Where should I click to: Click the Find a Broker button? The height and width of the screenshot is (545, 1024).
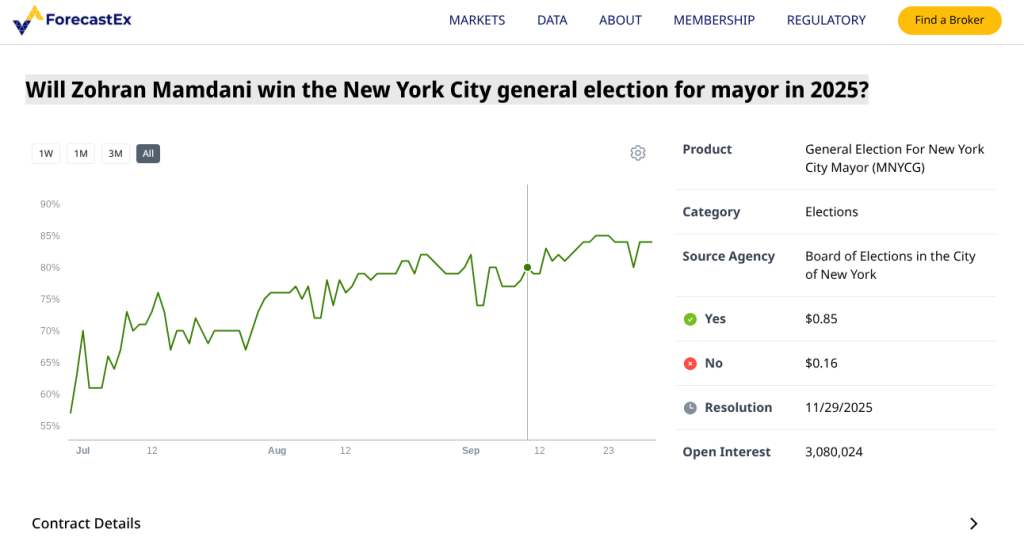coord(949,20)
